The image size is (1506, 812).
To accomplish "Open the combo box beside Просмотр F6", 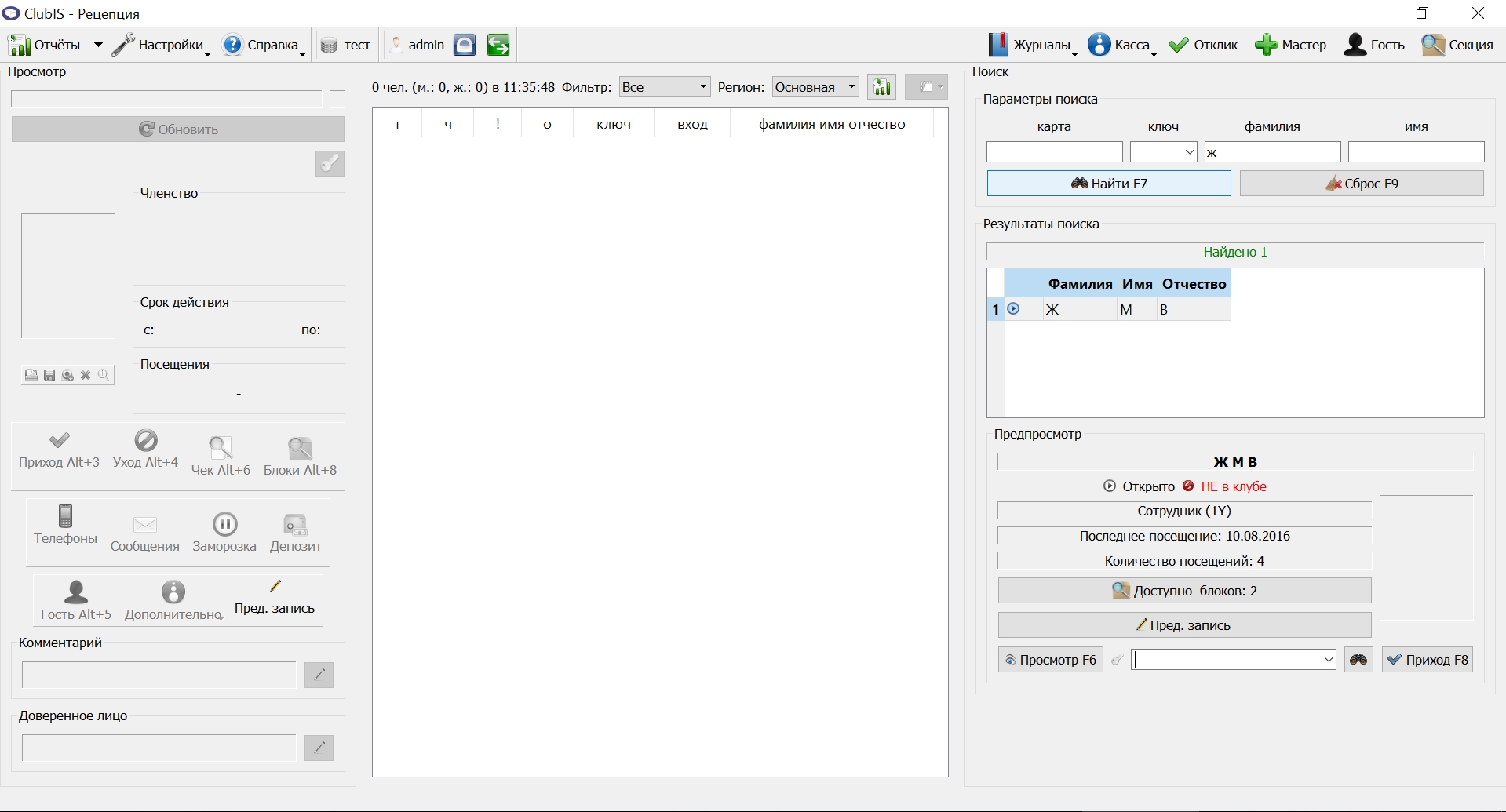I will 1234,660.
